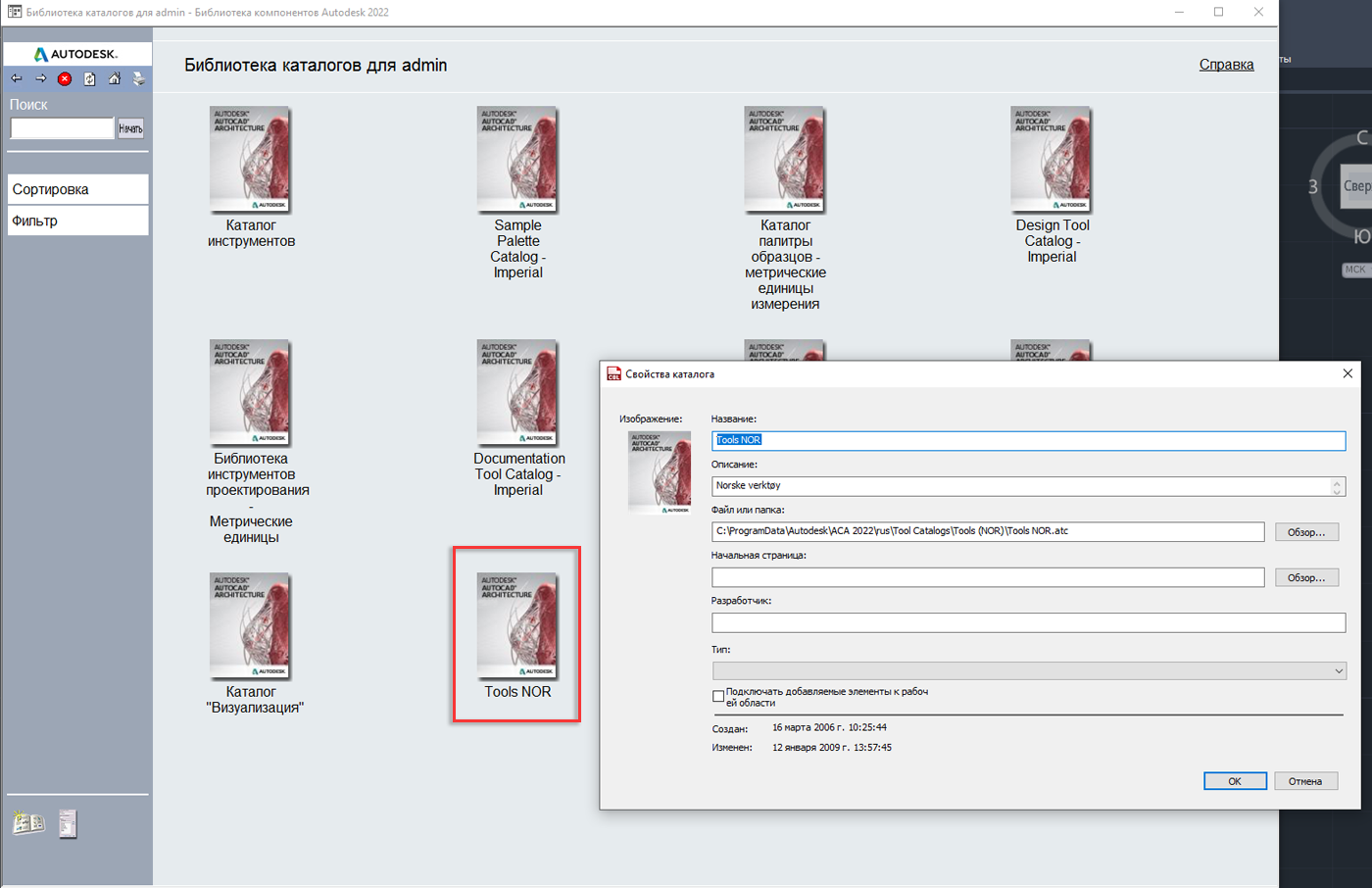1372x888 pixels.
Task: Open the Каталог "Визуализация" thumbnail
Action: pyautogui.click(x=251, y=626)
